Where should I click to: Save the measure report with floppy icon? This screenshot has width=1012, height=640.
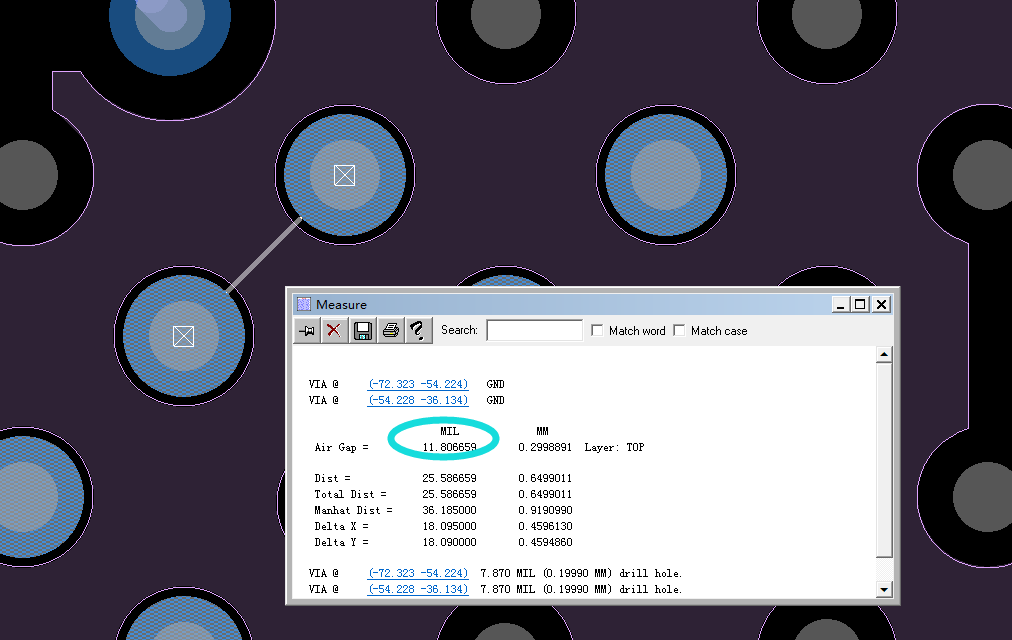[363, 331]
